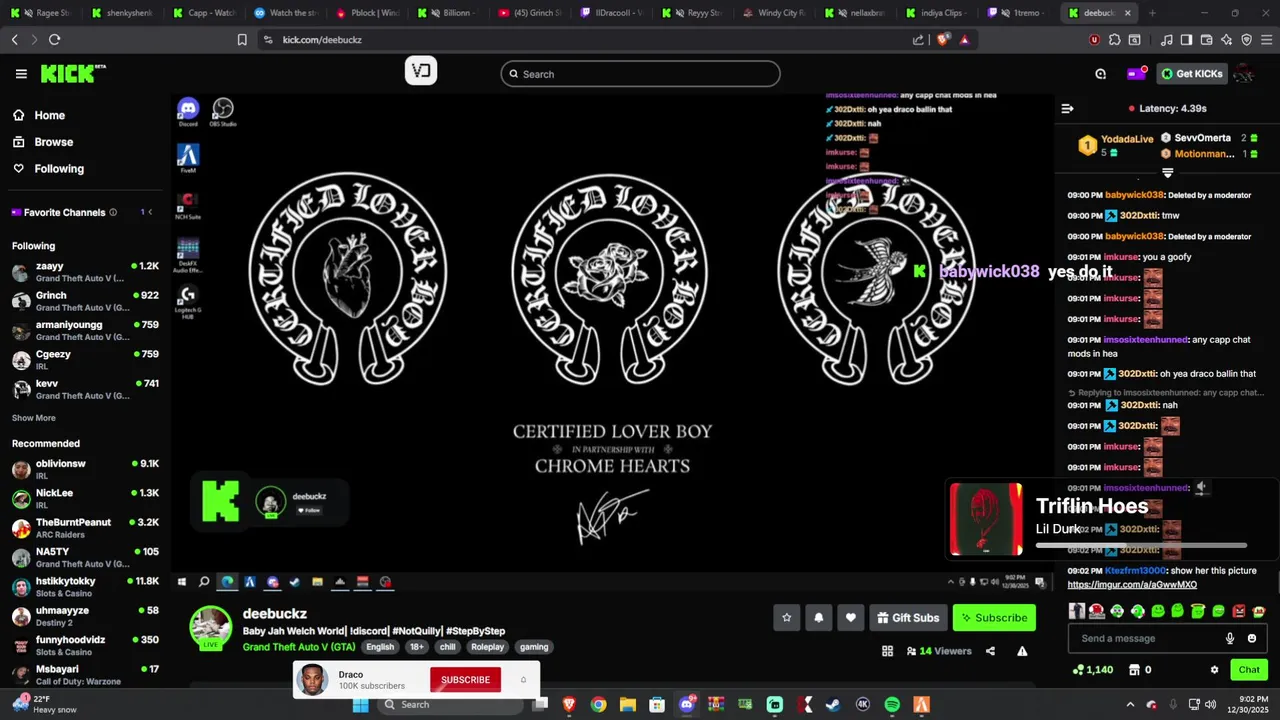The width and height of the screenshot is (1280, 720).
Task: Click Favorite Channels info icon
Action: (x=113, y=212)
